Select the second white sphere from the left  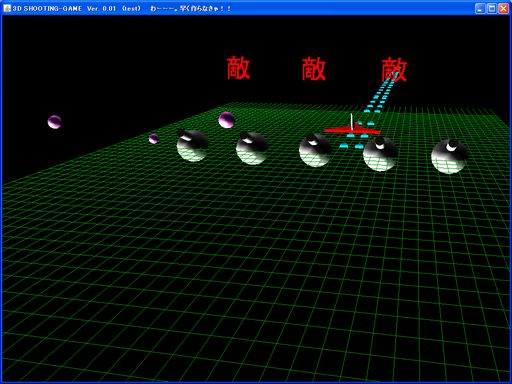point(252,148)
